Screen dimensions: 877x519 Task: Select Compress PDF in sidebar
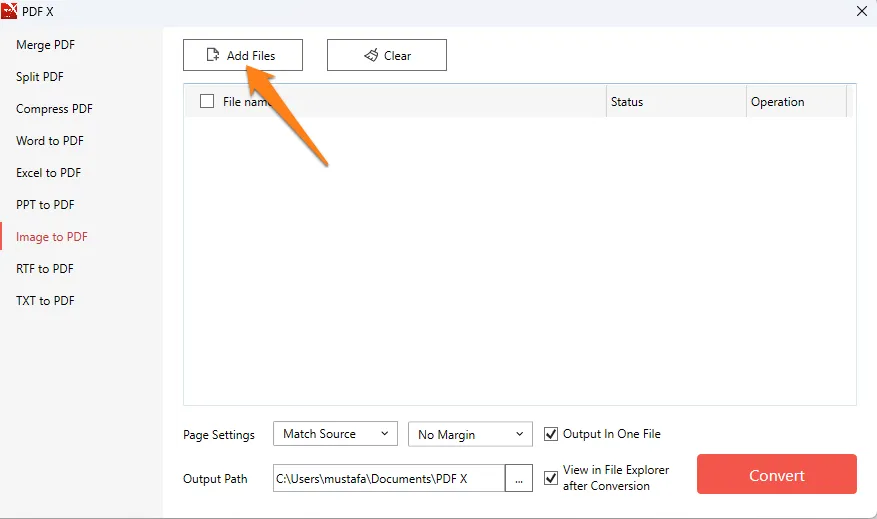(x=54, y=108)
